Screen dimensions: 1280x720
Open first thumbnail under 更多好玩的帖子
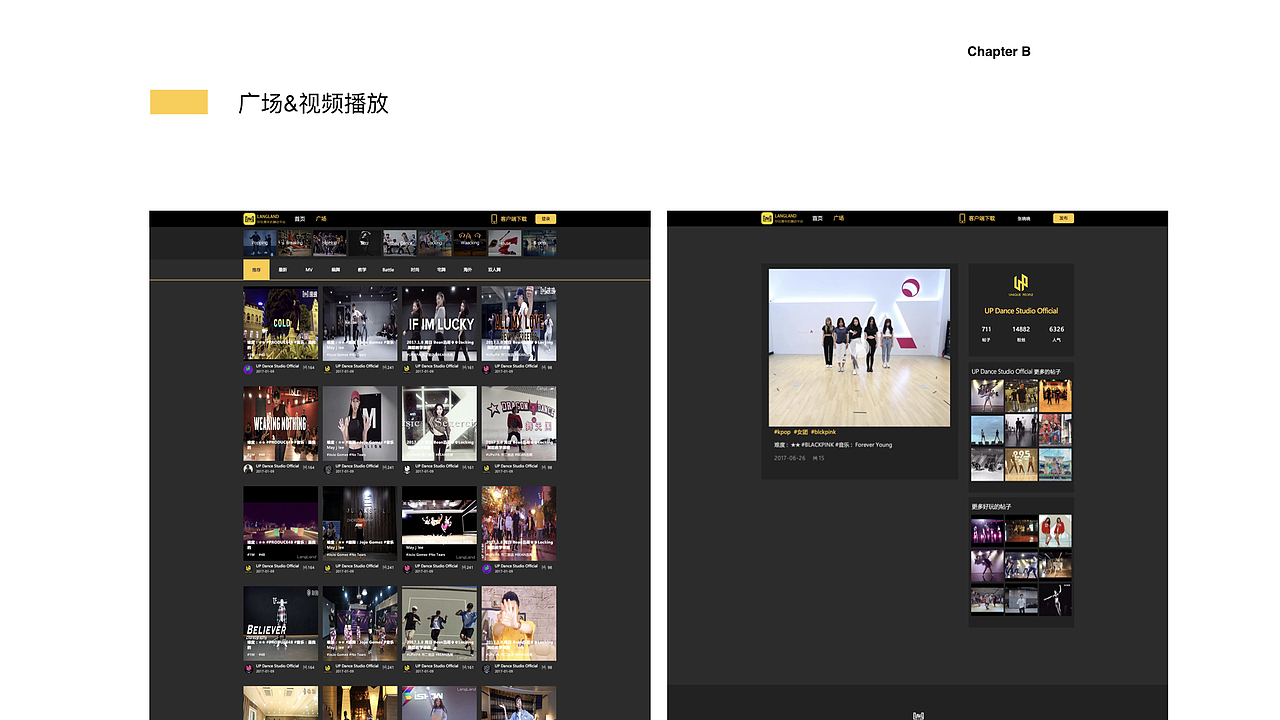pos(987,530)
